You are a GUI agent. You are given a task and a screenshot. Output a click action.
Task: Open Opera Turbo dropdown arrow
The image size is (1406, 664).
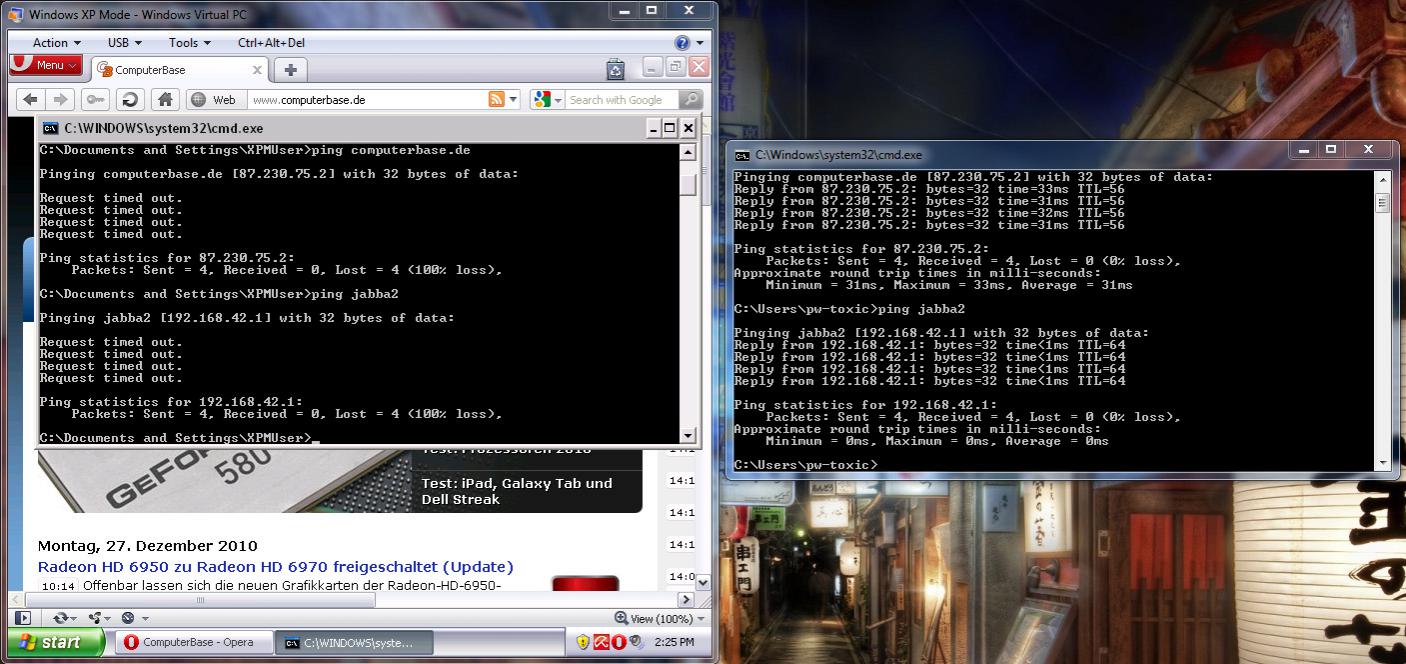click(144, 619)
